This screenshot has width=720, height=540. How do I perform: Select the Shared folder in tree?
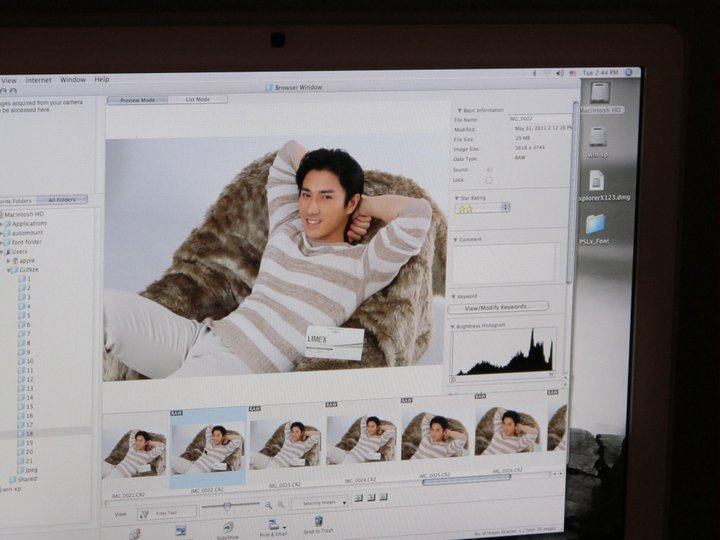[23, 479]
